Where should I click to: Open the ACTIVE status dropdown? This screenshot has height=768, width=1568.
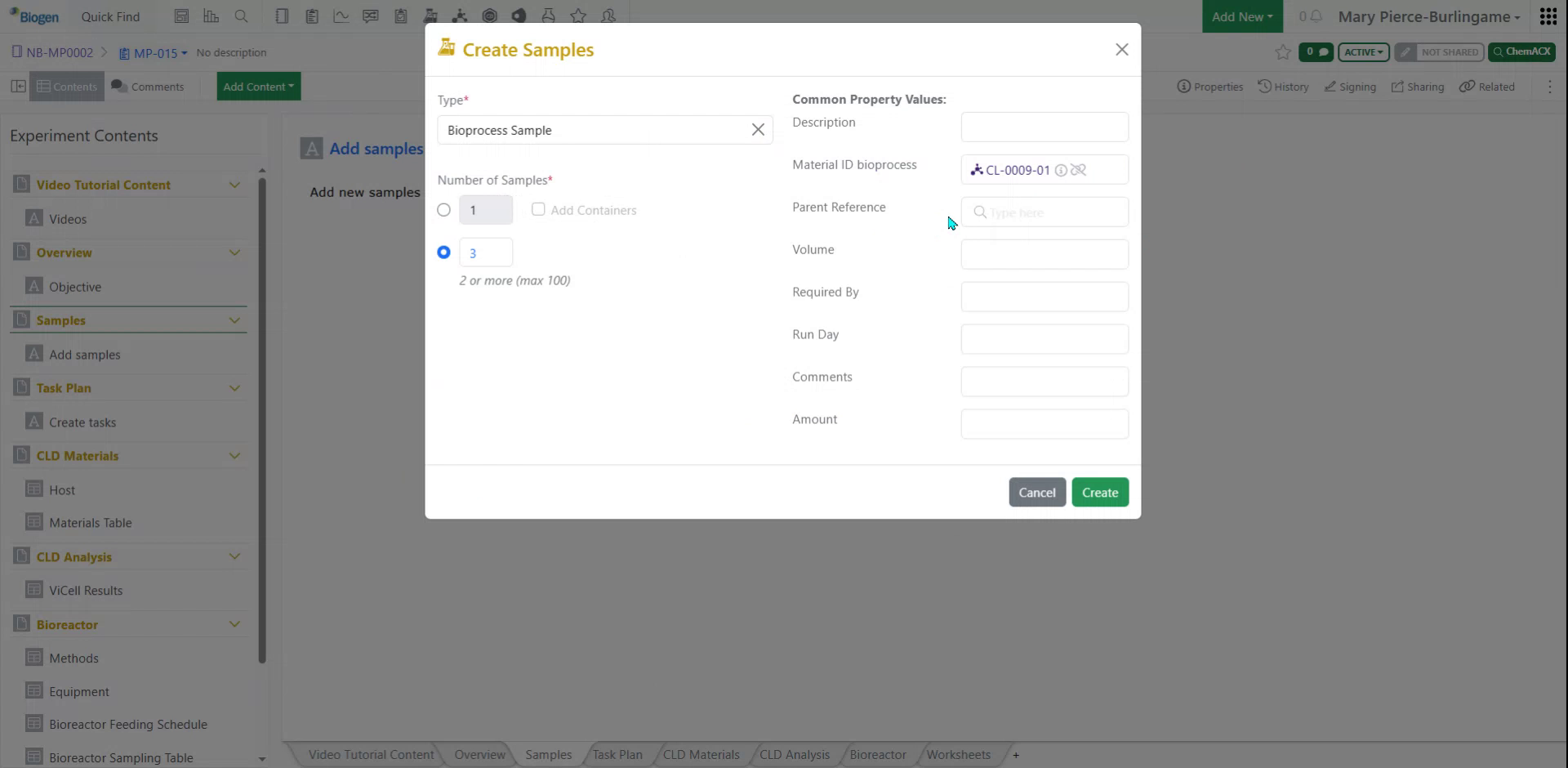click(1363, 51)
